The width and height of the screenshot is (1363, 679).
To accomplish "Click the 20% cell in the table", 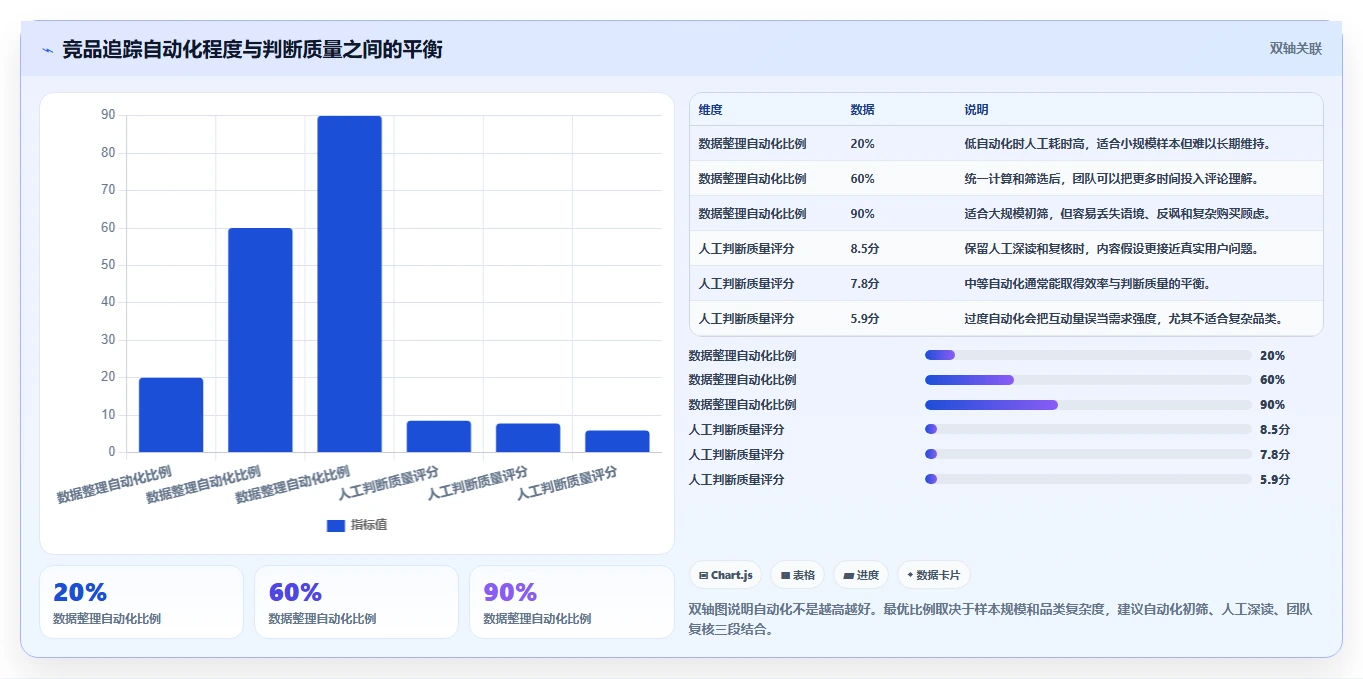I will 862,144.
